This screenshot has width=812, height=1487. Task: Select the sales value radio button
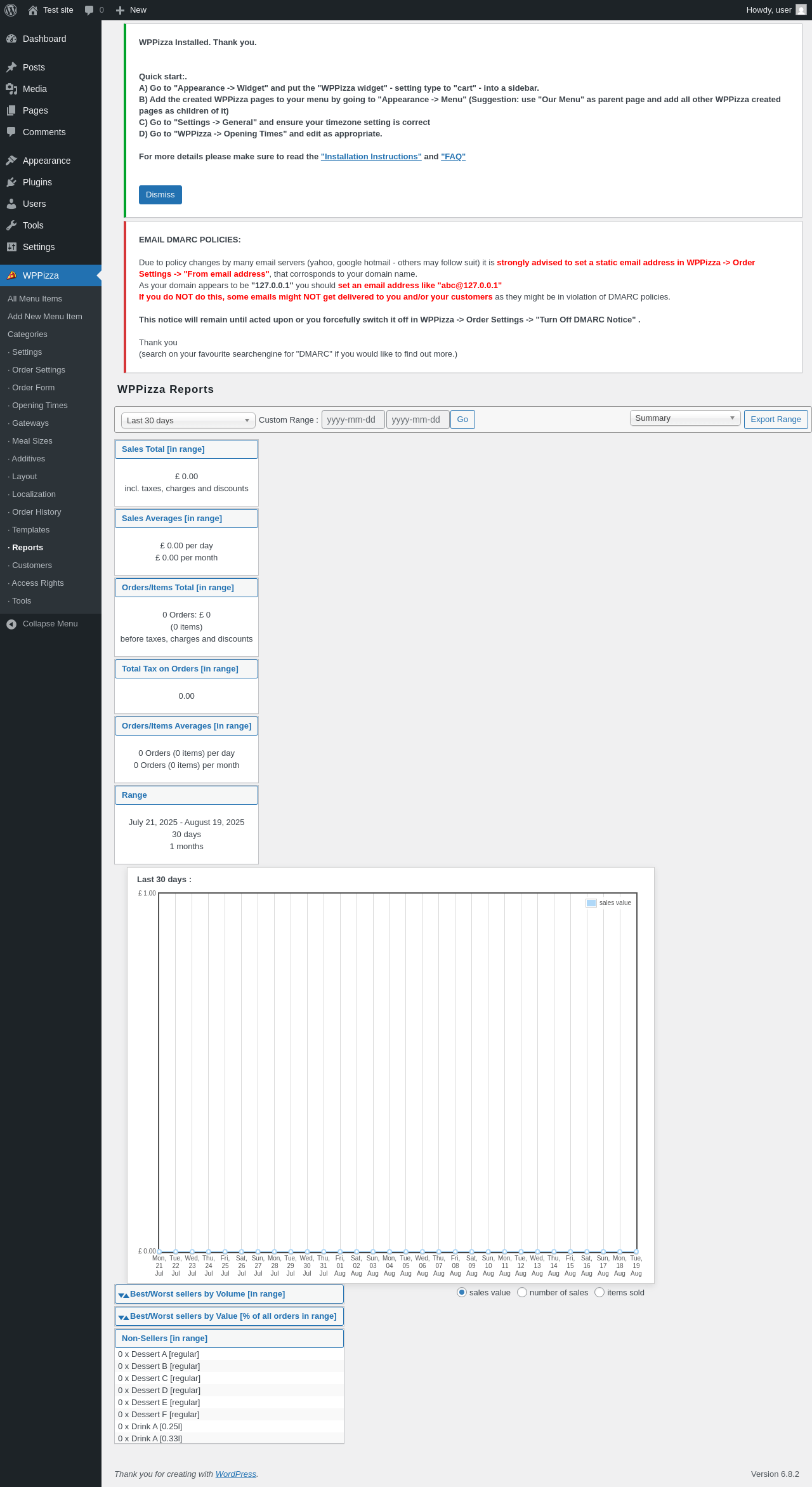tap(462, 1292)
